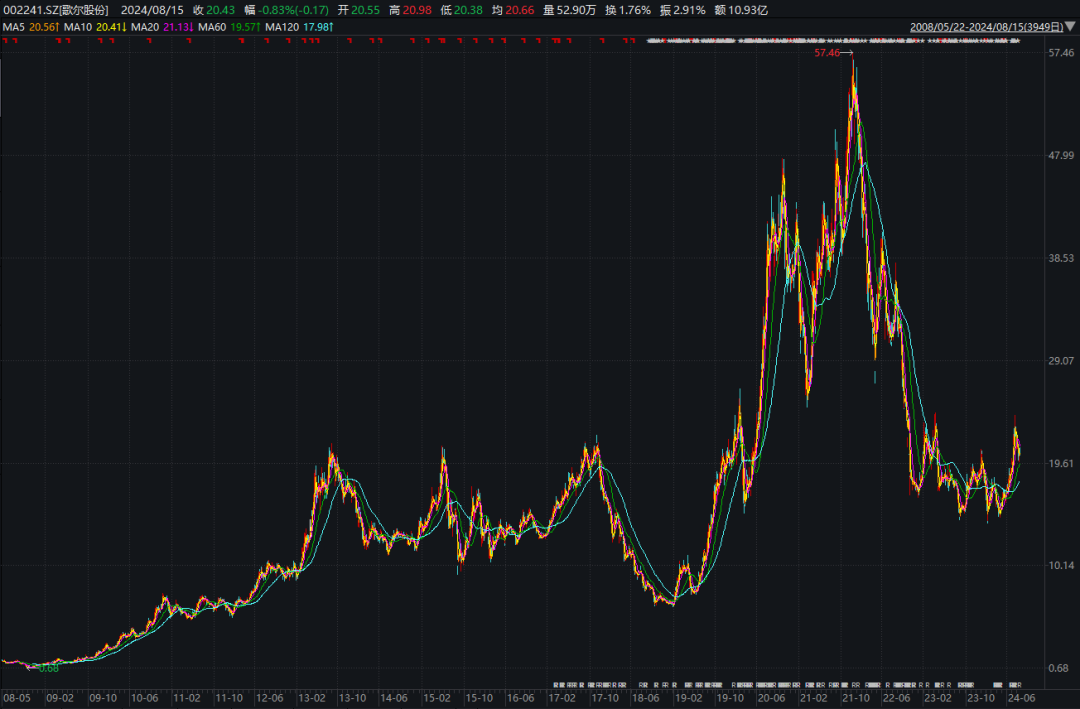Click the grey 57.46 price axis label

[1061, 53]
